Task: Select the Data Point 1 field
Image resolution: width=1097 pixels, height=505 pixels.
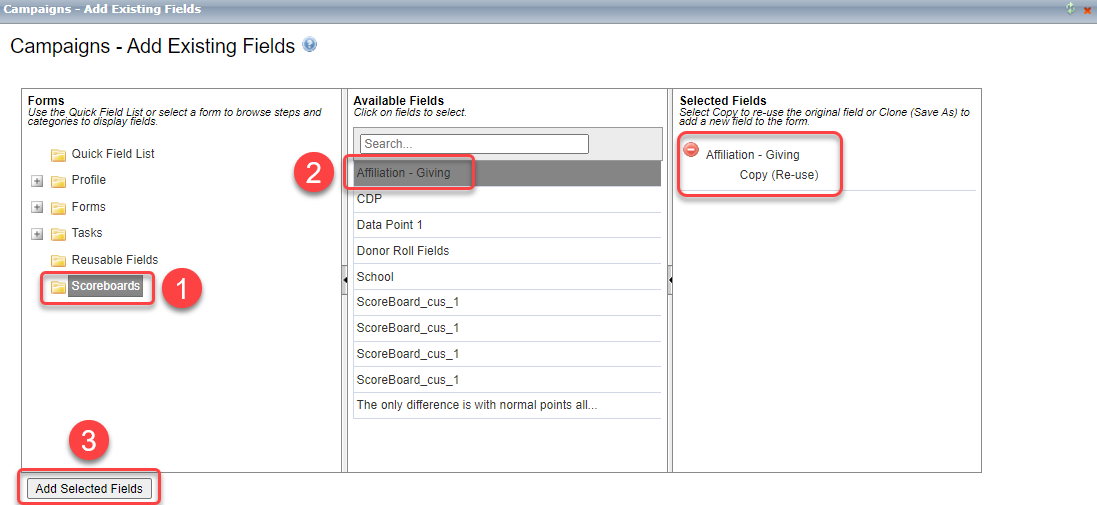Action: click(x=389, y=225)
